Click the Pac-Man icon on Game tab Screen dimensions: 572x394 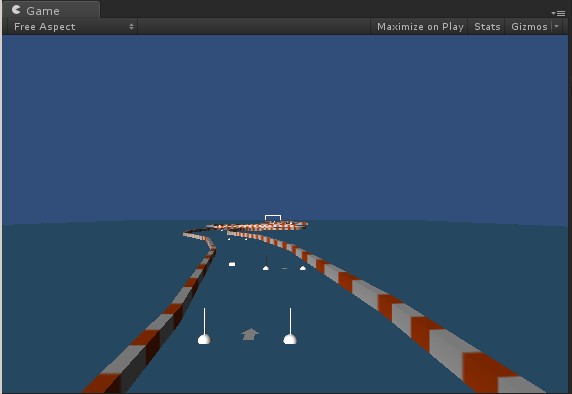[x=16, y=9]
